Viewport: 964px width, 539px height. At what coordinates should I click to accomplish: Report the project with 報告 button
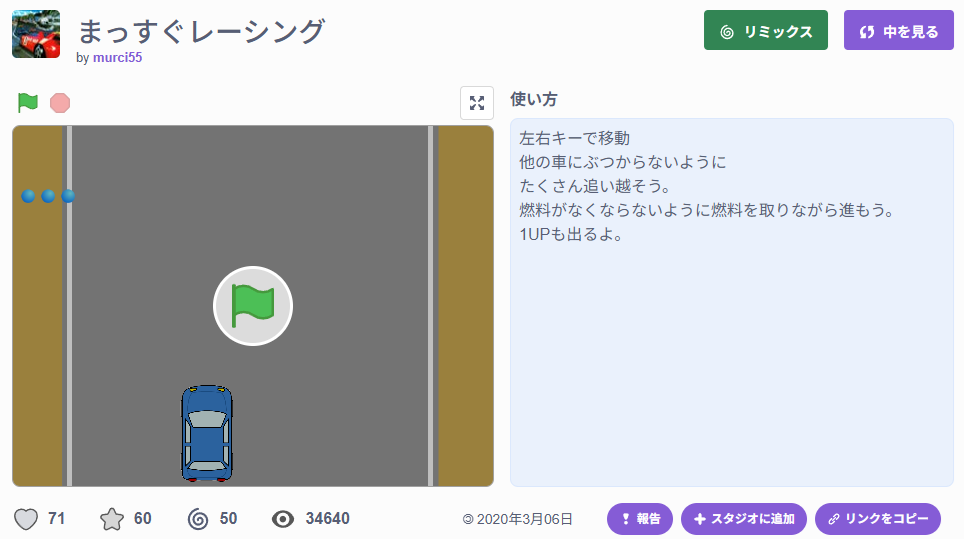coord(640,519)
